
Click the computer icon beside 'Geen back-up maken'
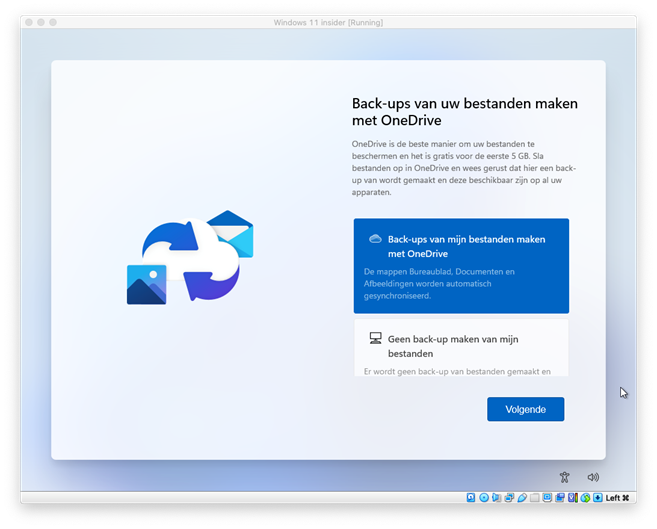click(x=375, y=338)
